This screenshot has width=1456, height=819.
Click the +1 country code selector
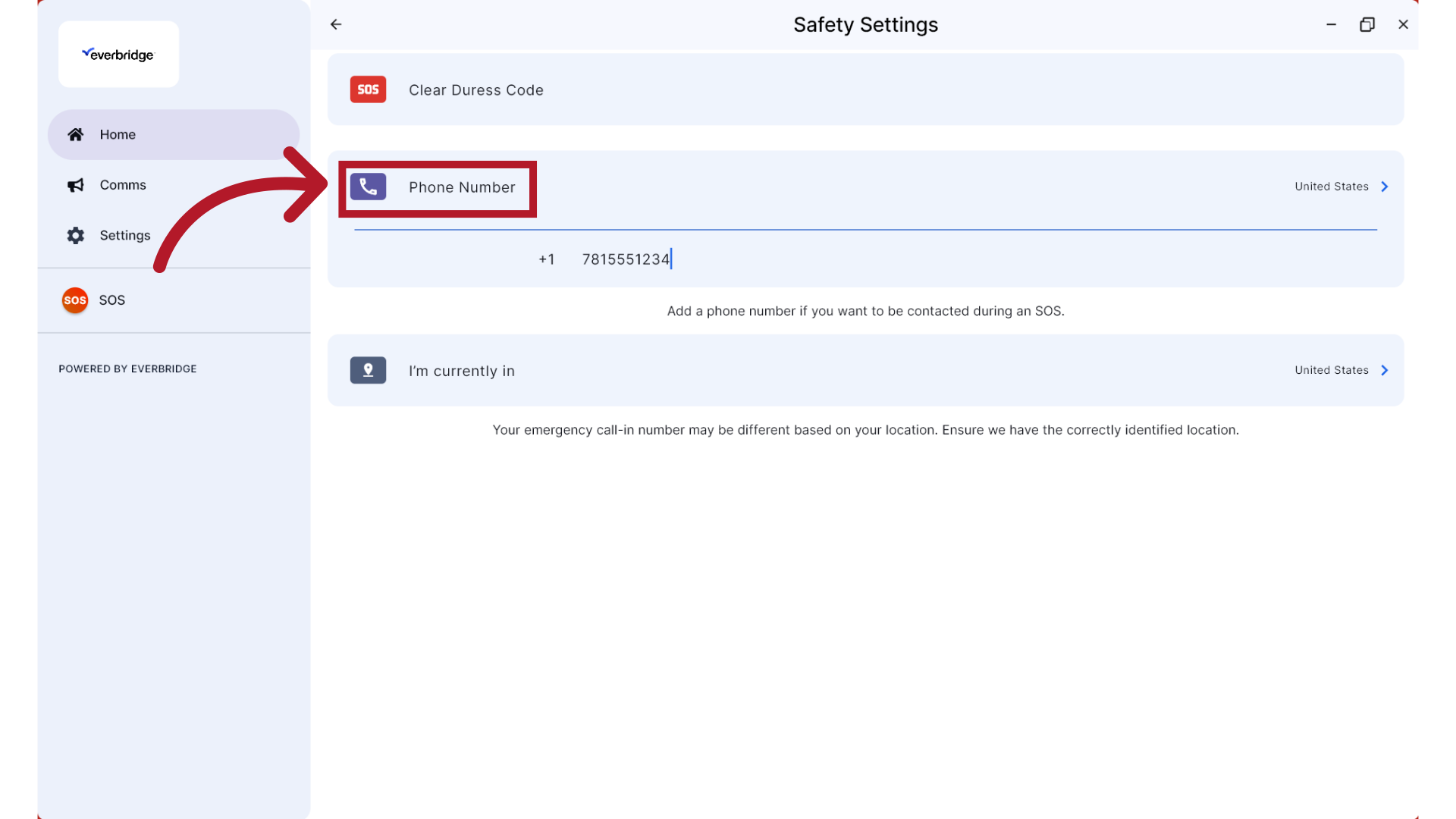click(547, 259)
